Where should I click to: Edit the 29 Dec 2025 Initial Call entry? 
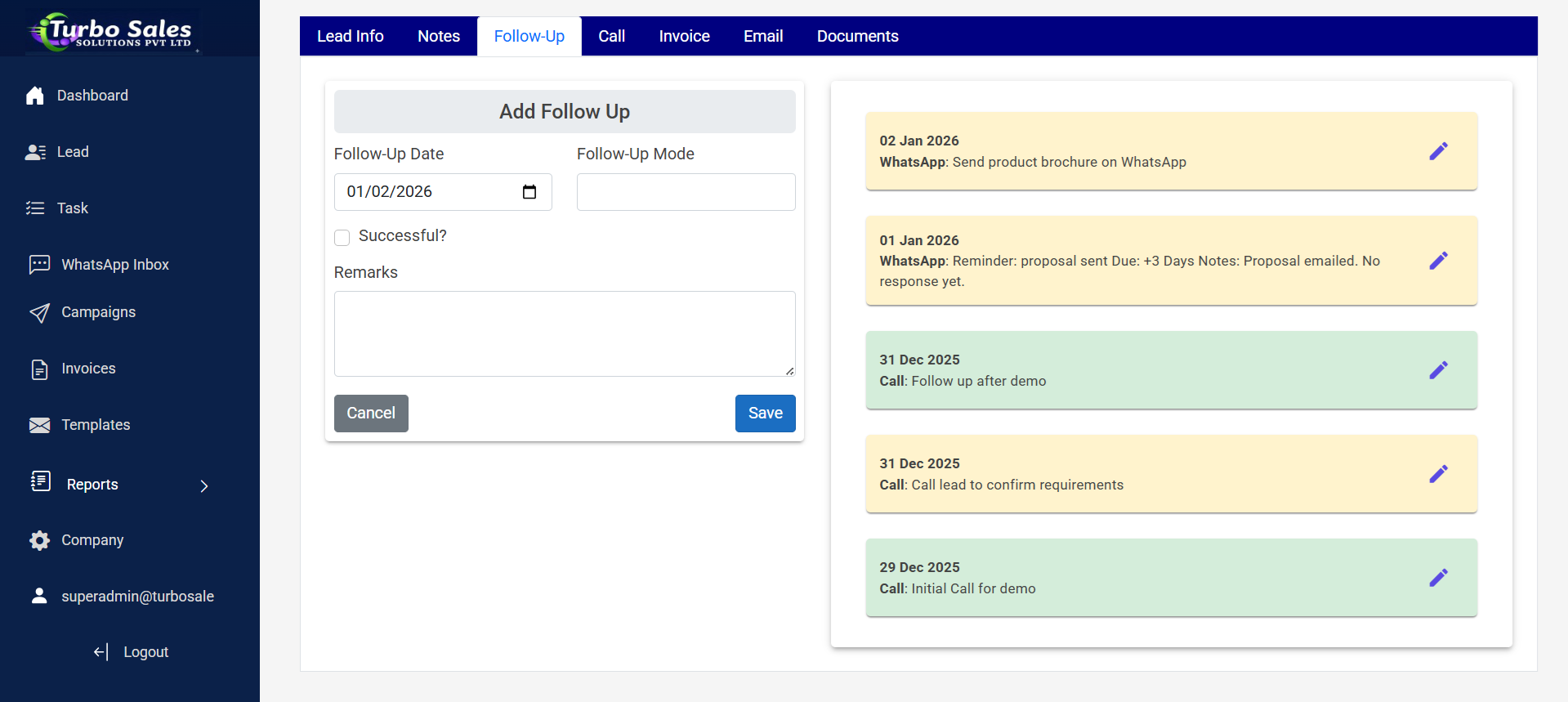pos(1438,578)
